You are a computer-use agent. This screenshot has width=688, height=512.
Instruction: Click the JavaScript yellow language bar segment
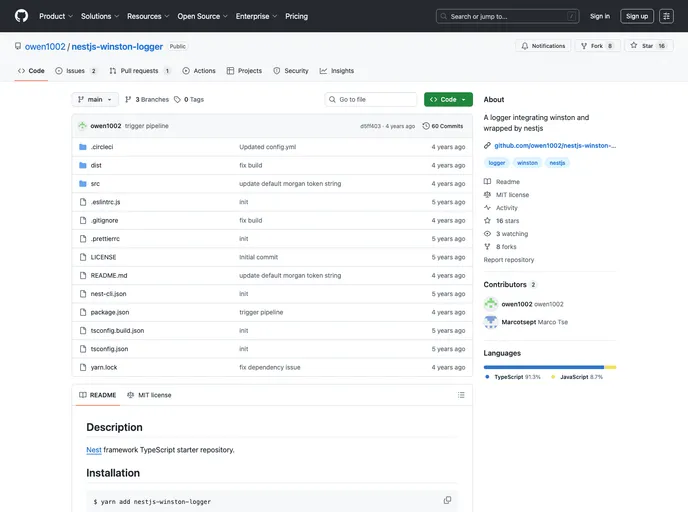point(610,367)
